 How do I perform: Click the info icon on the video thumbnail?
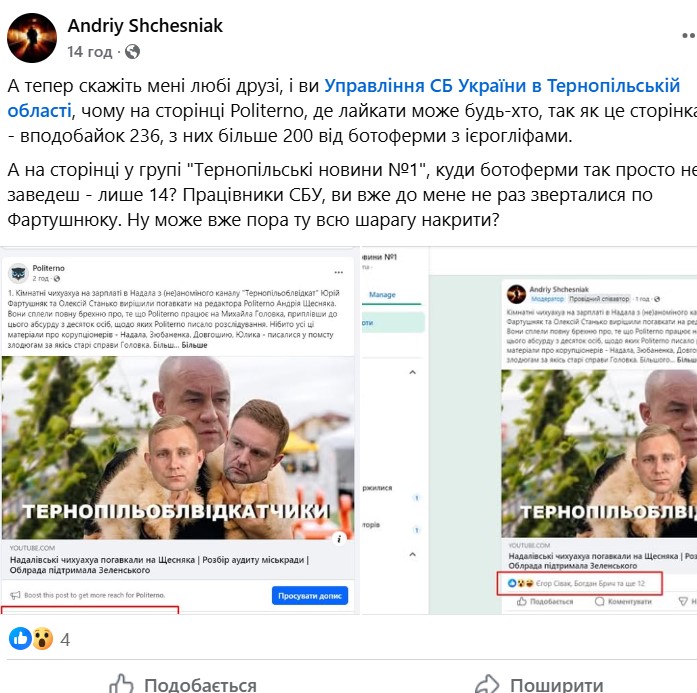coord(339,539)
